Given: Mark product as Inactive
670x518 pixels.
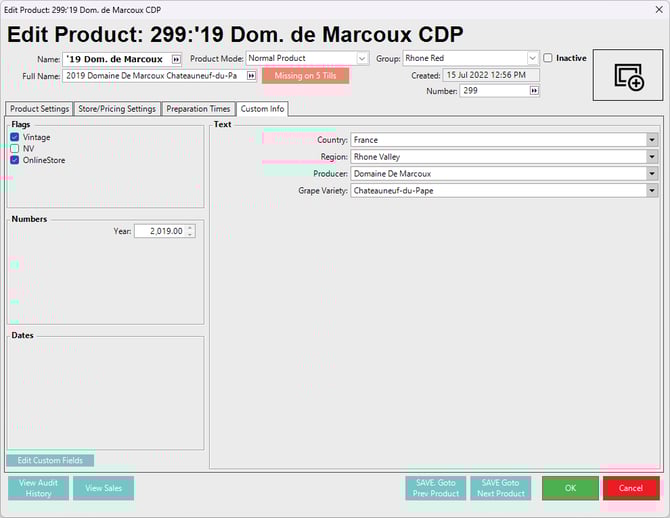Looking at the screenshot, I should [548, 58].
